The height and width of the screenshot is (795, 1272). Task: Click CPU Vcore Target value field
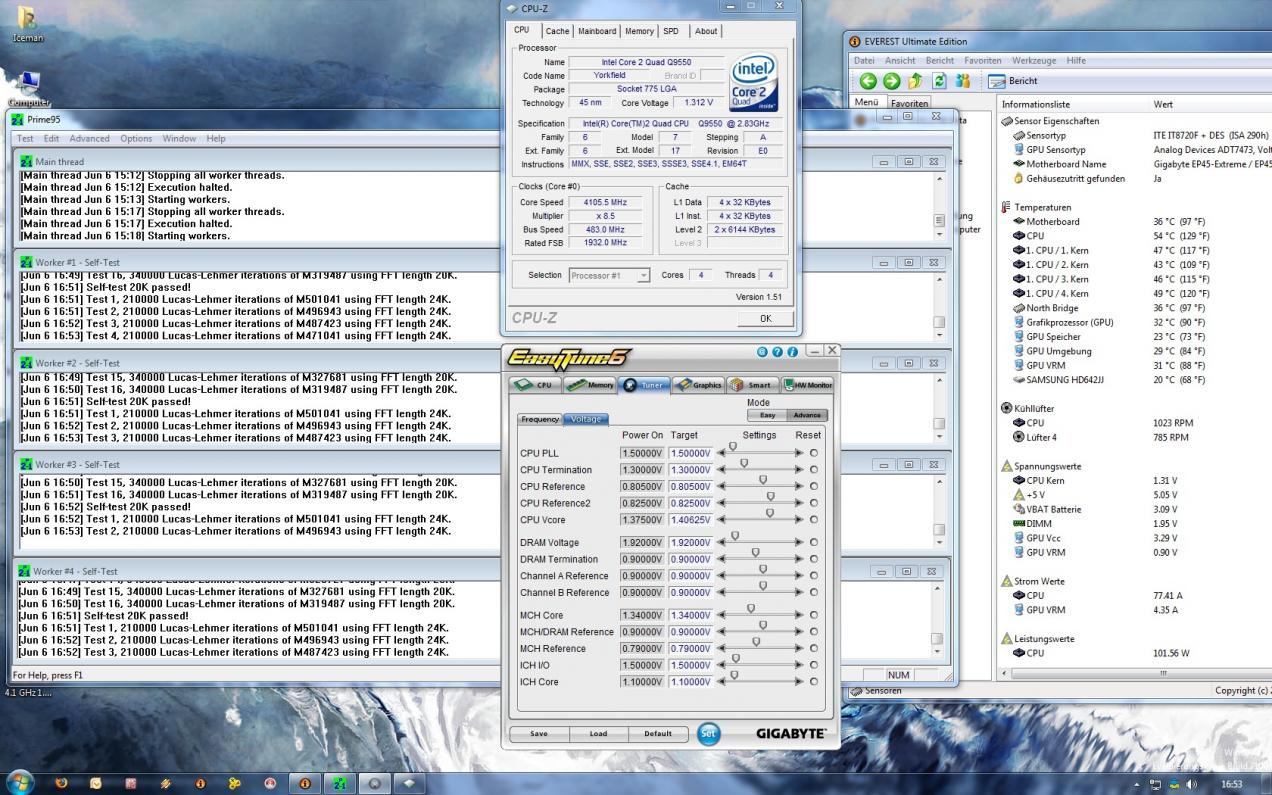691,520
